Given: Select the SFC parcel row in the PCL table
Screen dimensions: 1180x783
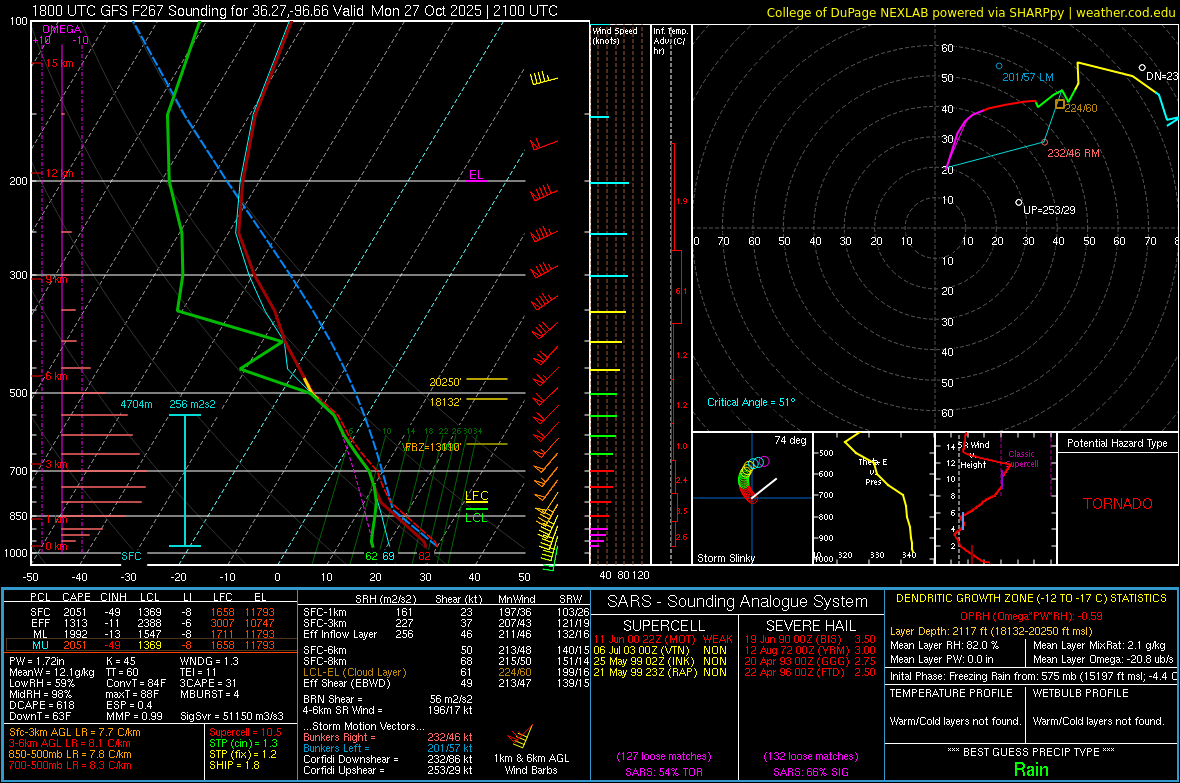Looking at the screenshot, I should (x=151, y=612).
